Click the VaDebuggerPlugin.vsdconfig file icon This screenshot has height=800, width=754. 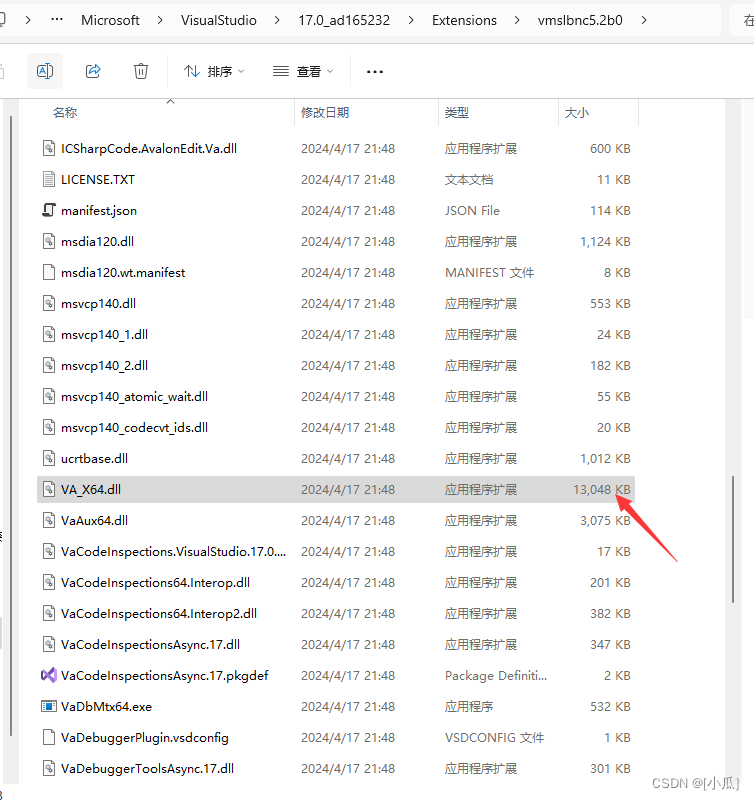(48, 738)
